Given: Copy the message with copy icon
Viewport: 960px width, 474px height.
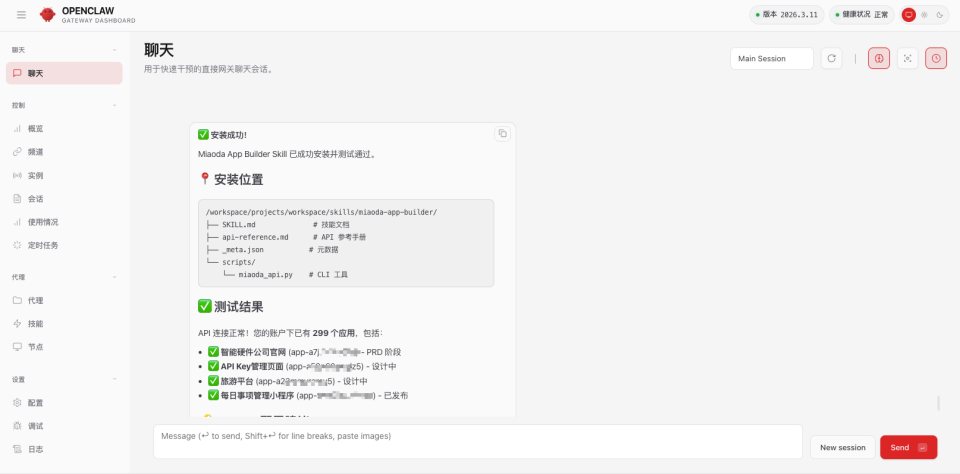Looking at the screenshot, I should [502, 134].
